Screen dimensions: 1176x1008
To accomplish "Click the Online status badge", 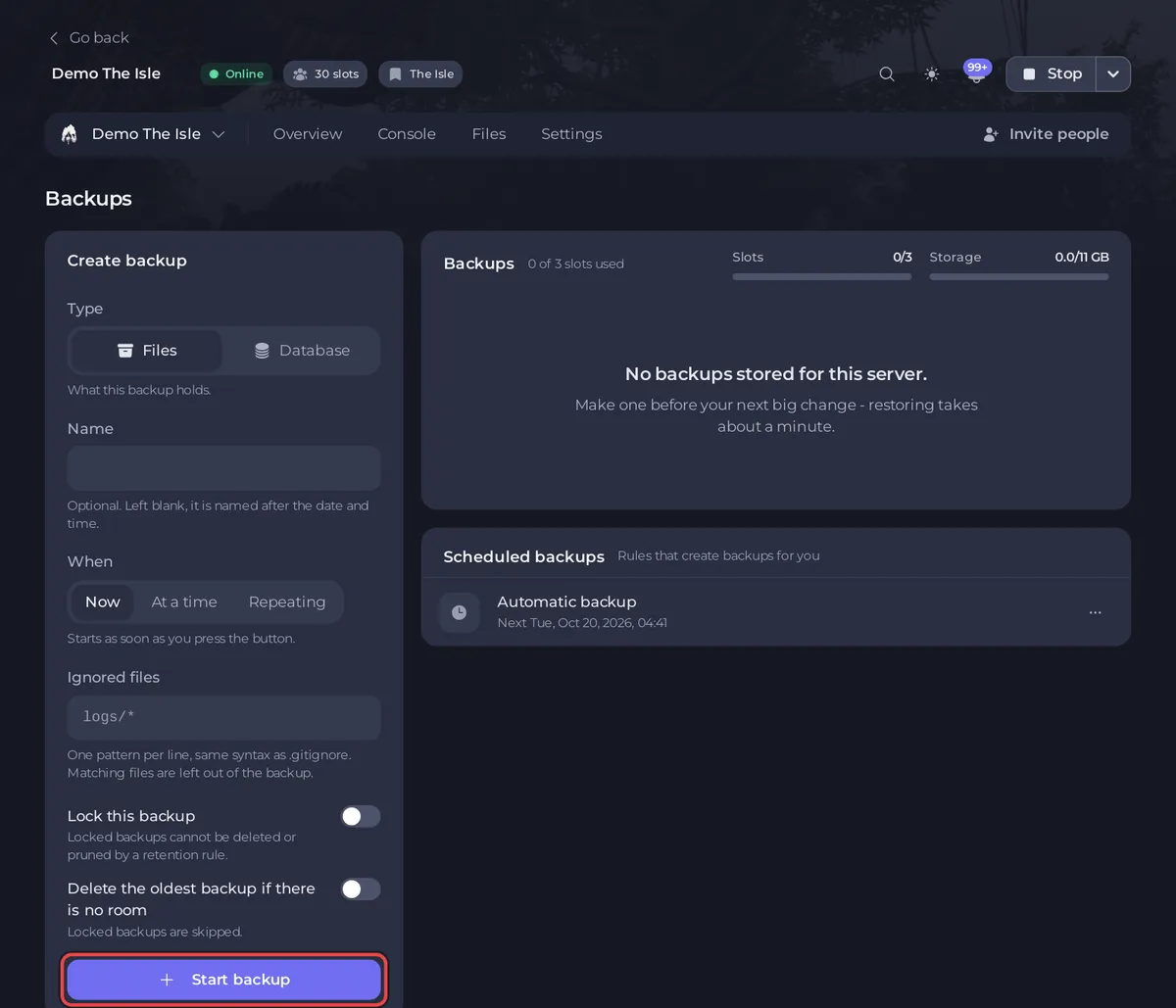I will pos(236,74).
